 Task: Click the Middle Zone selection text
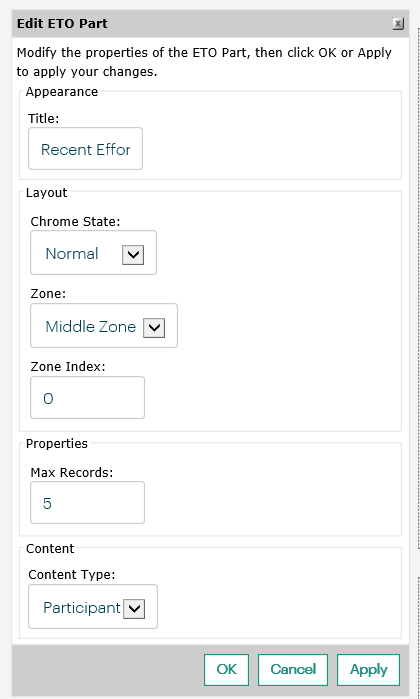[91, 327]
